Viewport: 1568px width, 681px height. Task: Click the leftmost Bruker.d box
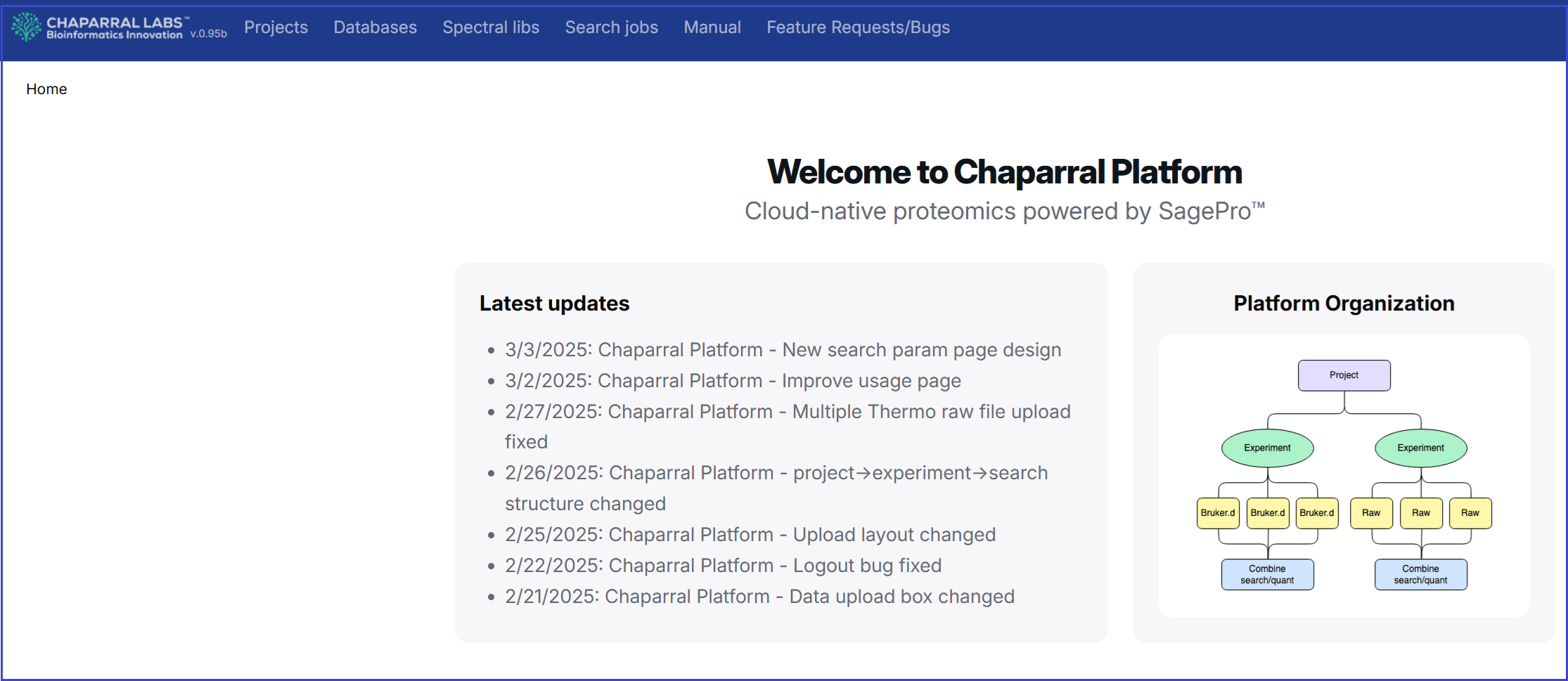(1218, 513)
